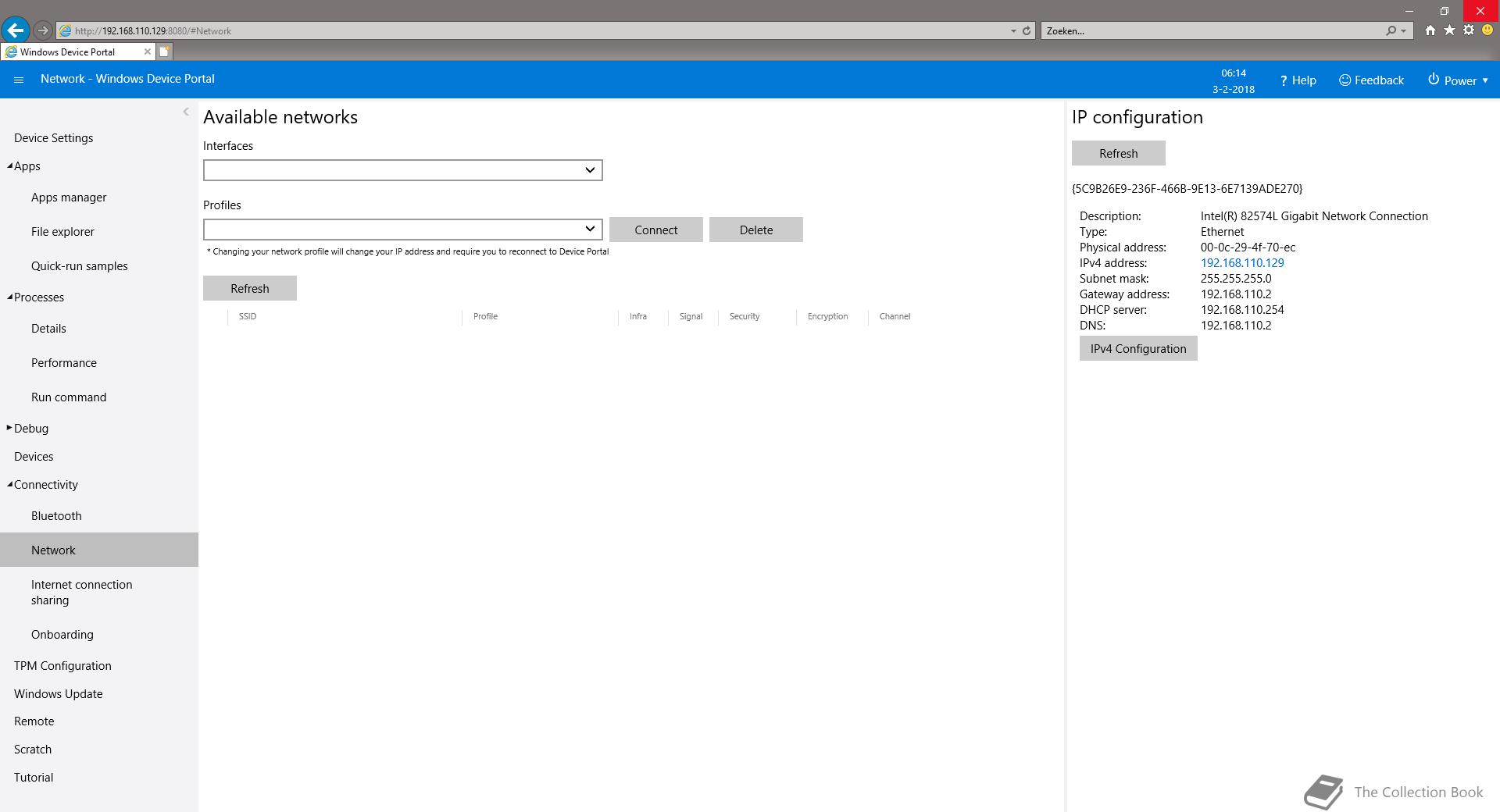Focus the Zoeken search field

1211,31
